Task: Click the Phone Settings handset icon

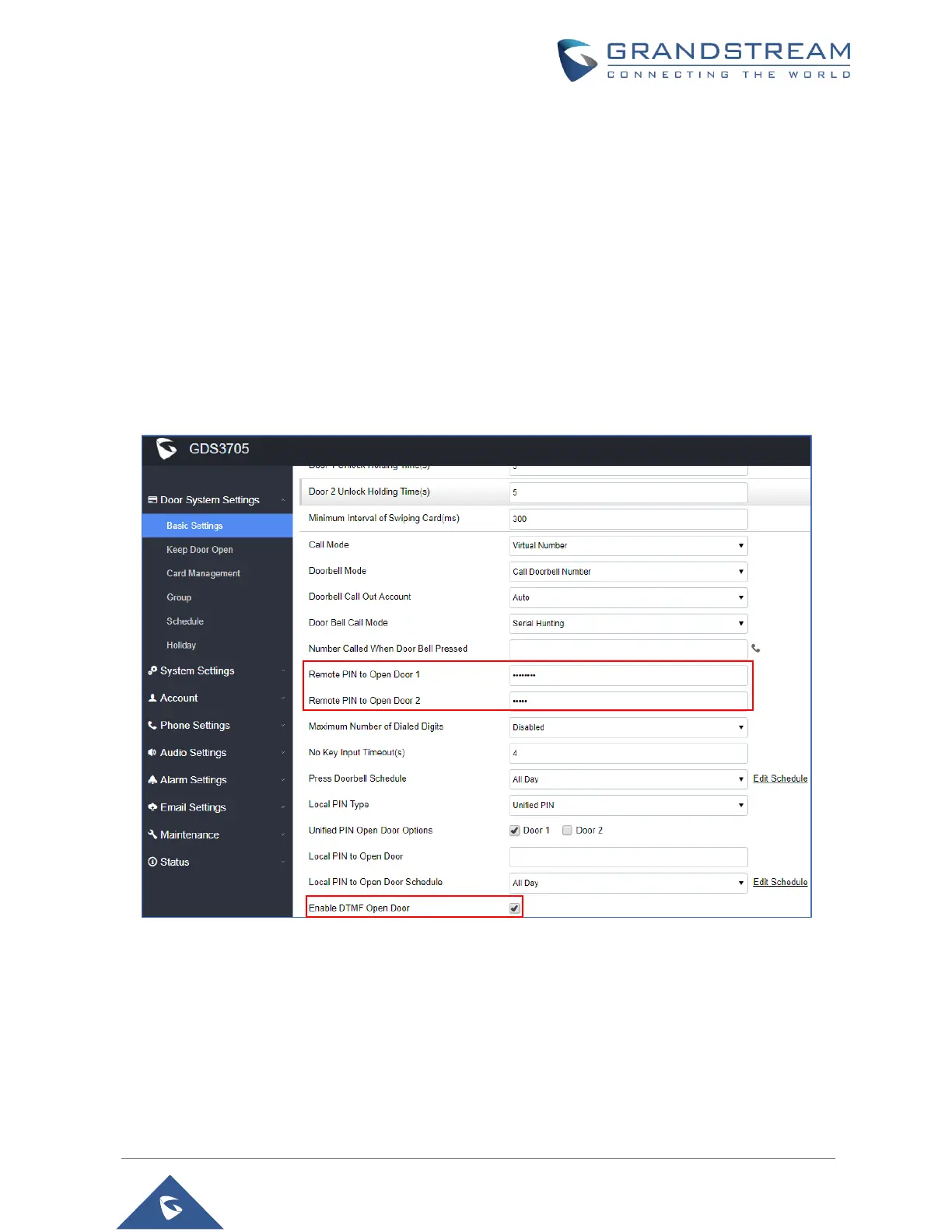Action: pos(152,725)
